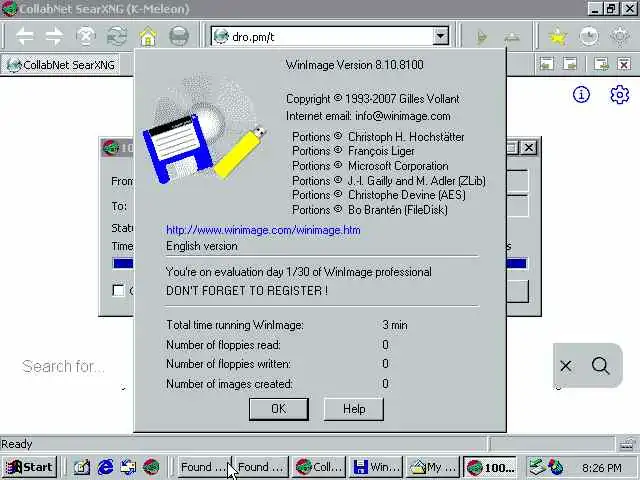640x480 pixels.
Task: Submit search with the magnifier icon
Action: tap(600, 366)
